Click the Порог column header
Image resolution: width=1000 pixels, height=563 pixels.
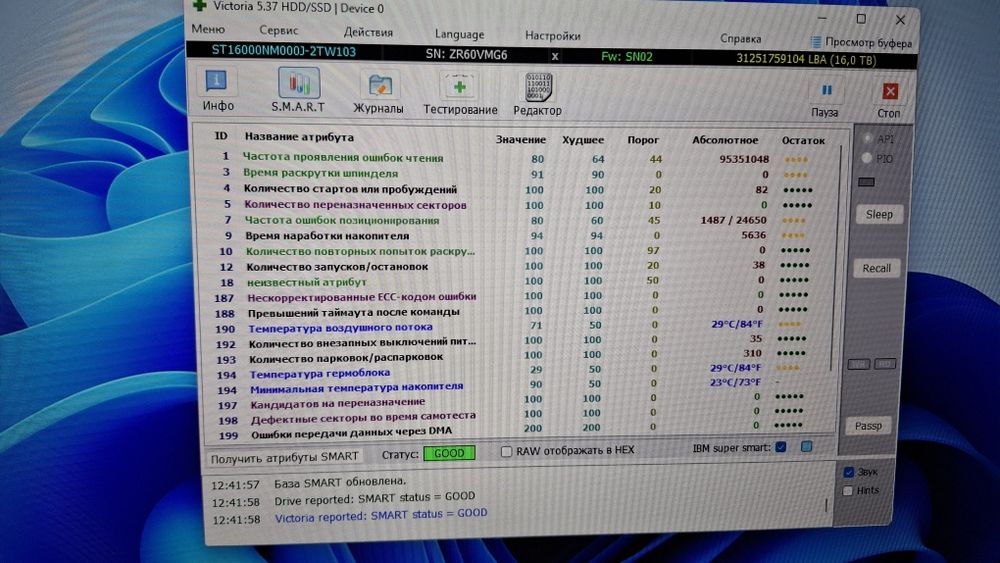coord(643,140)
